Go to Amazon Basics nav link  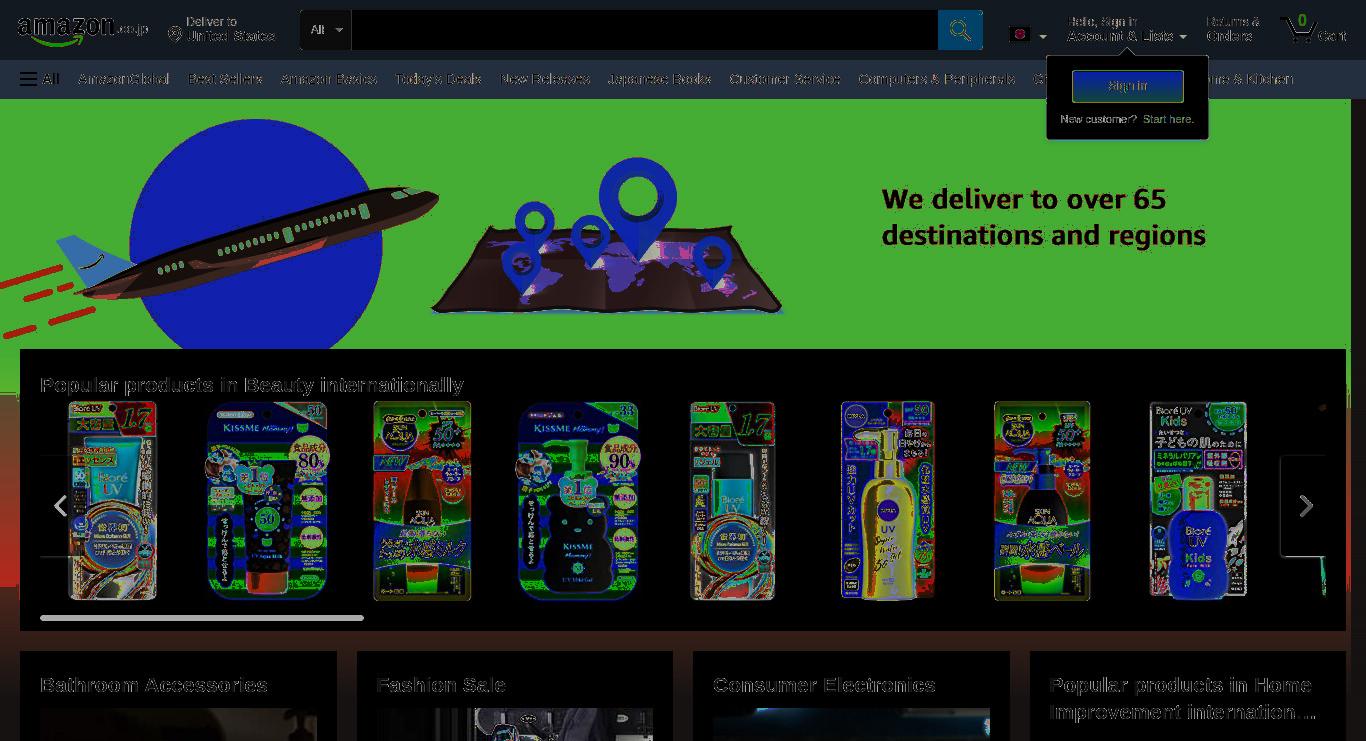tap(329, 79)
